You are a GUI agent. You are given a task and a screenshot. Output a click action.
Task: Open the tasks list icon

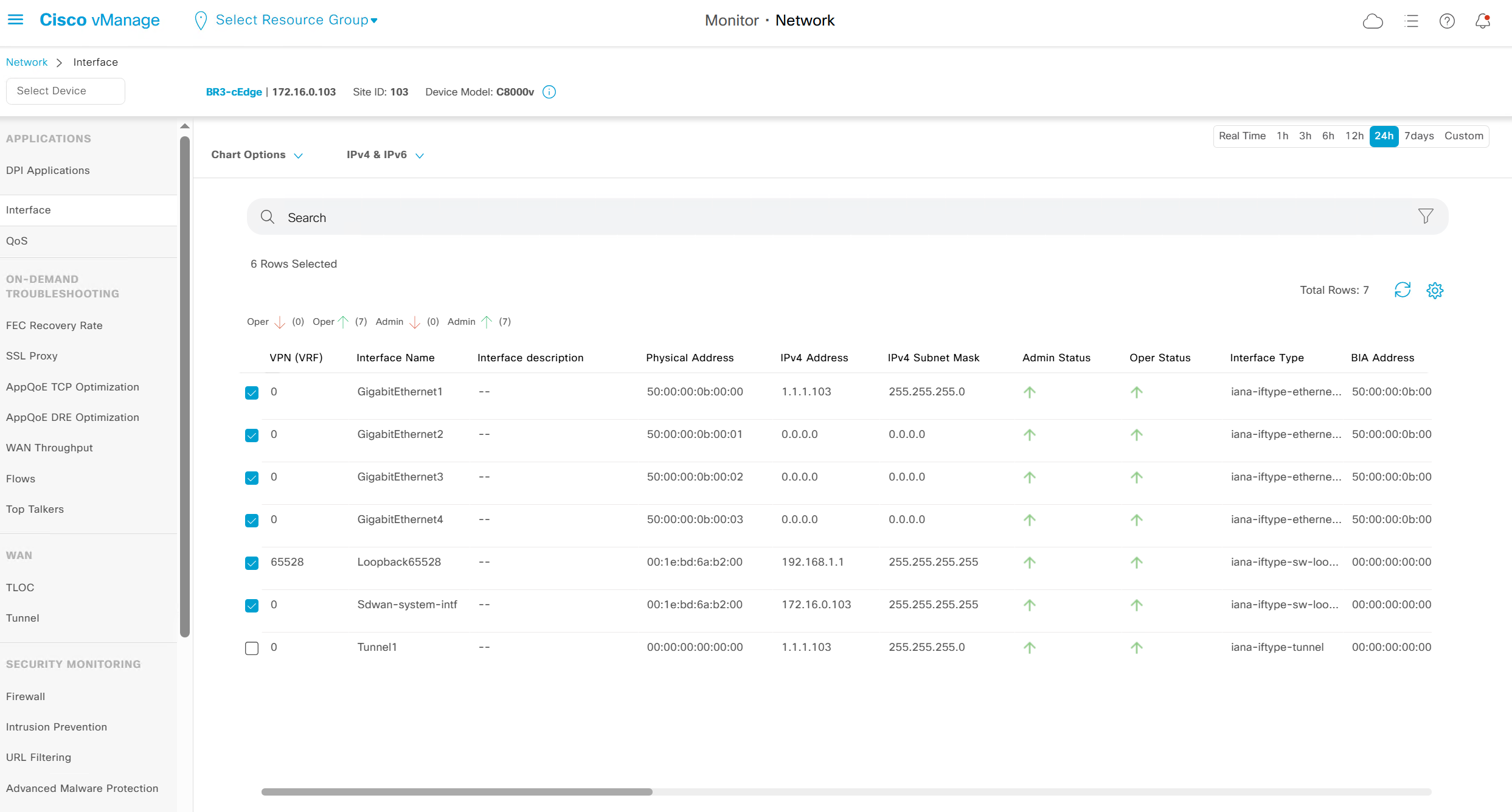coord(1411,21)
